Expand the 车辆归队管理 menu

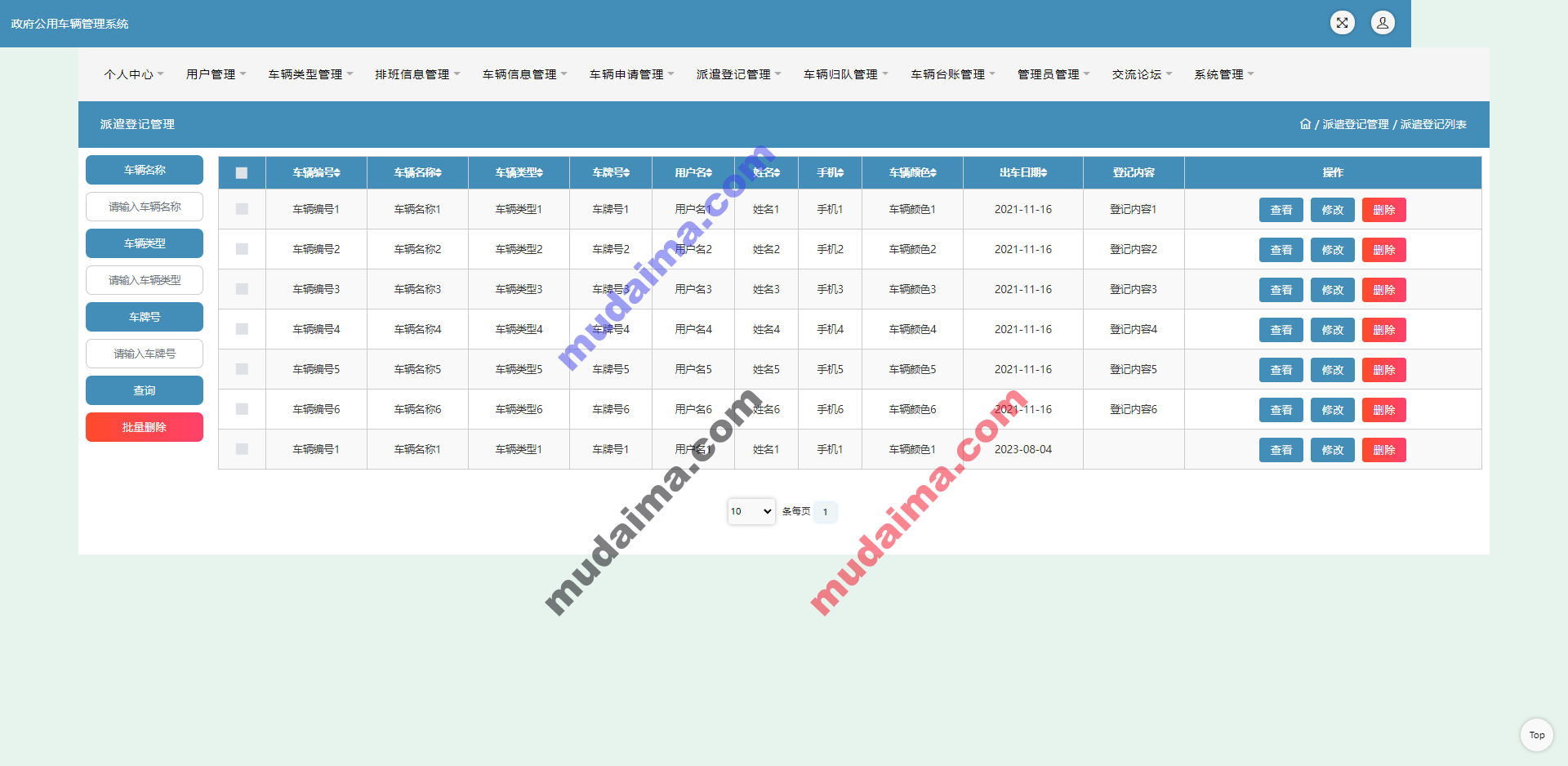(845, 74)
